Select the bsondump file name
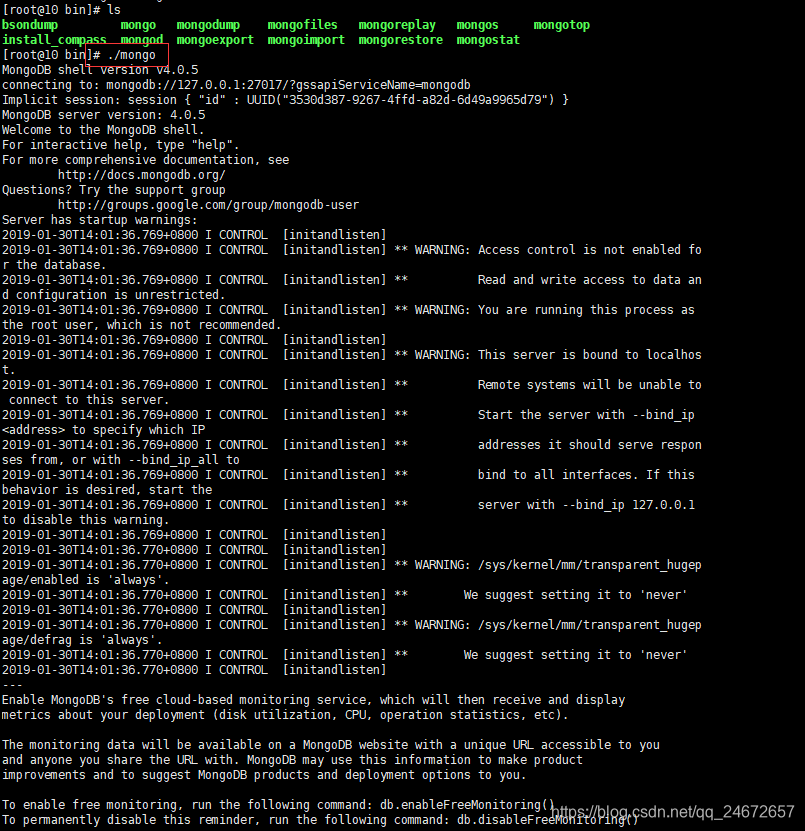805x831 pixels. pyautogui.click(x=30, y=25)
